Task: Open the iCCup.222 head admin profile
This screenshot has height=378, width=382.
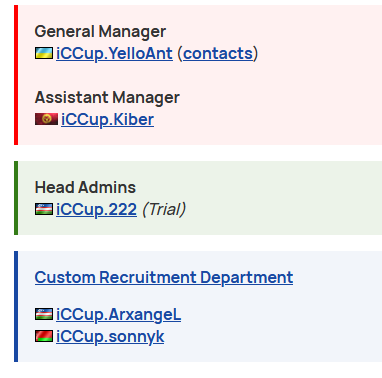Action: pos(96,210)
